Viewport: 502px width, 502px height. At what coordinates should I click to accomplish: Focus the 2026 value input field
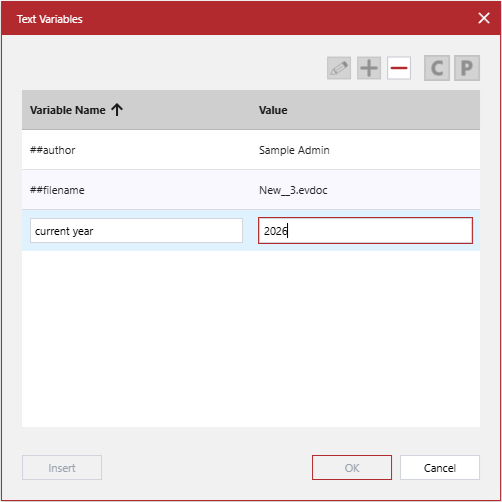(x=365, y=231)
